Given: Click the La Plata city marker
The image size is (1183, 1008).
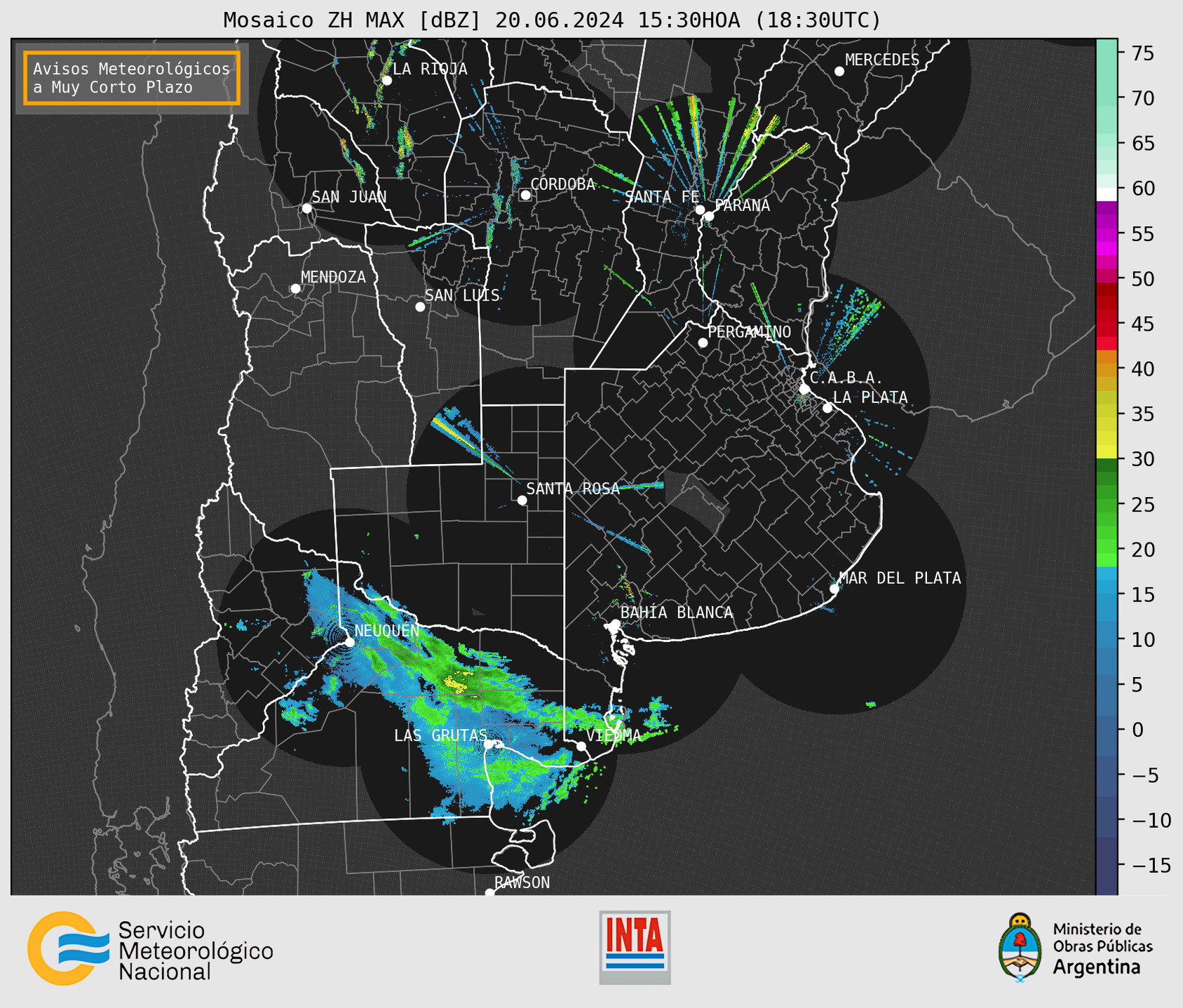Looking at the screenshot, I should pos(827,408).
